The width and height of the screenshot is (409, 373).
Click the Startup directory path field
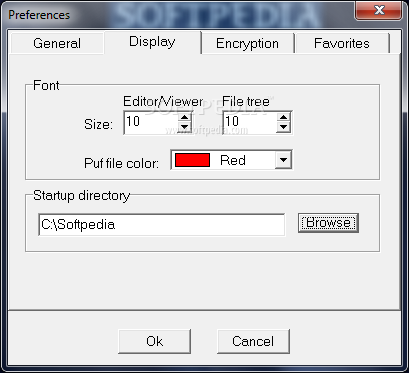162,225
